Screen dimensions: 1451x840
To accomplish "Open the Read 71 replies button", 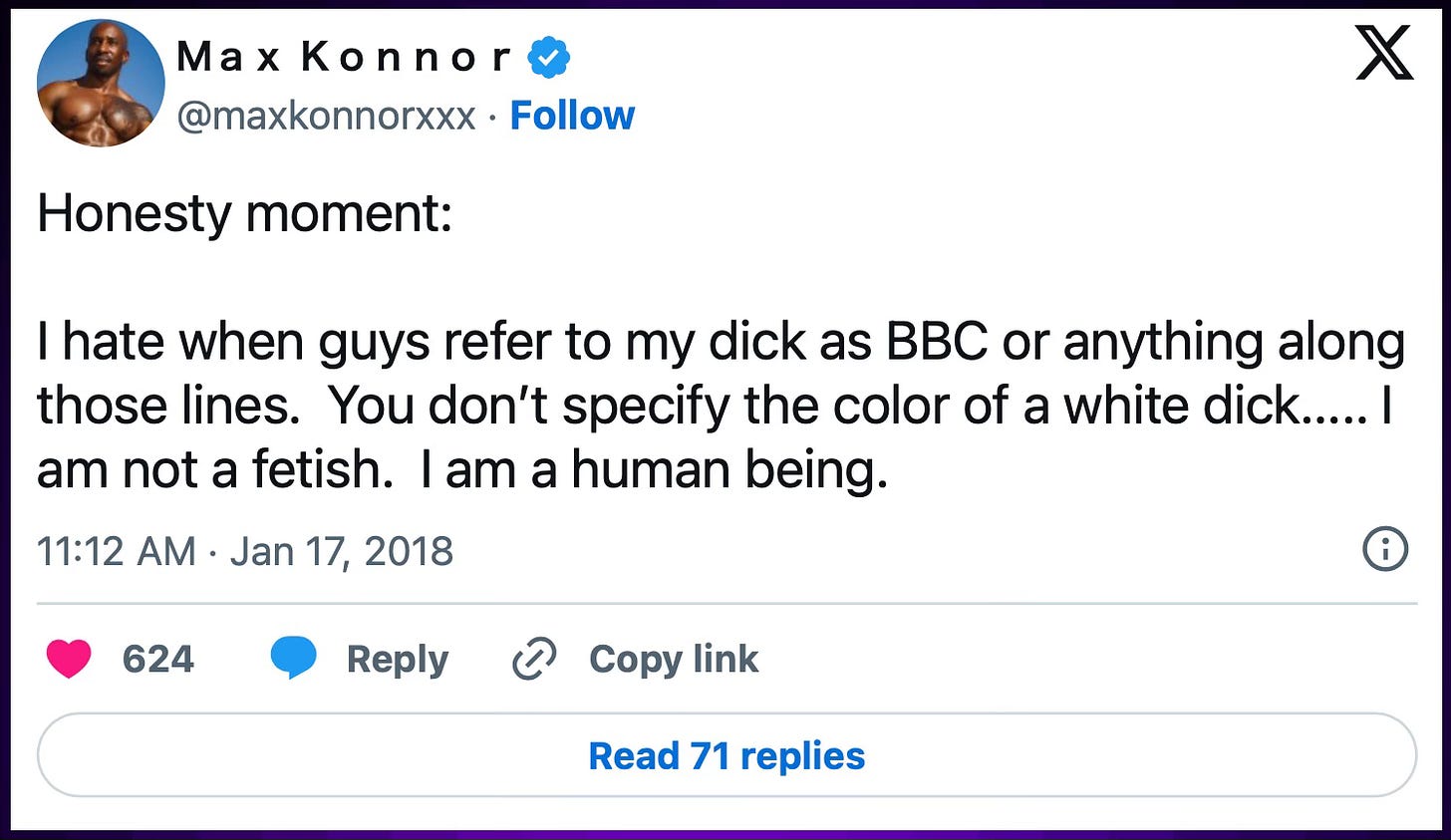I will point(726,755).
